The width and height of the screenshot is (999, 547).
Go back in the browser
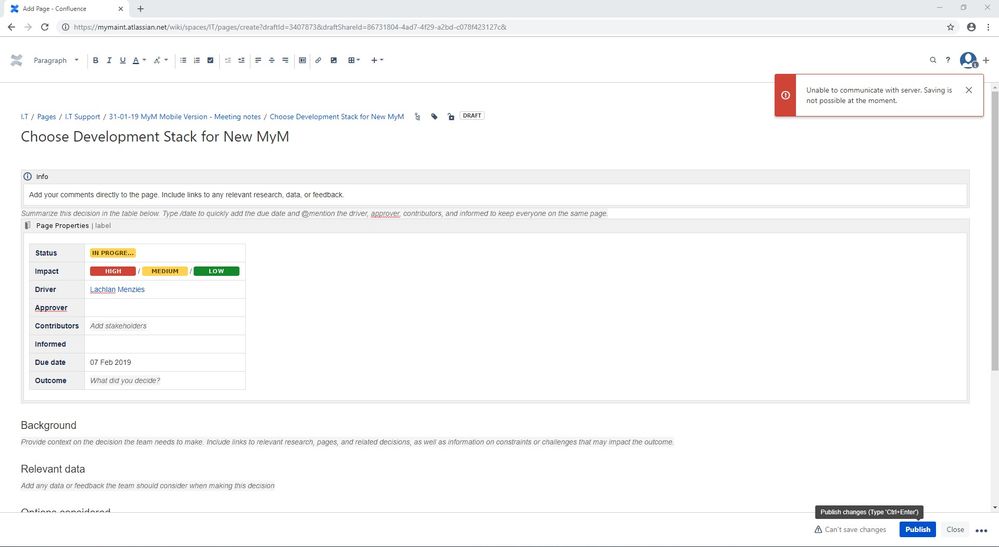coord(11,27)
